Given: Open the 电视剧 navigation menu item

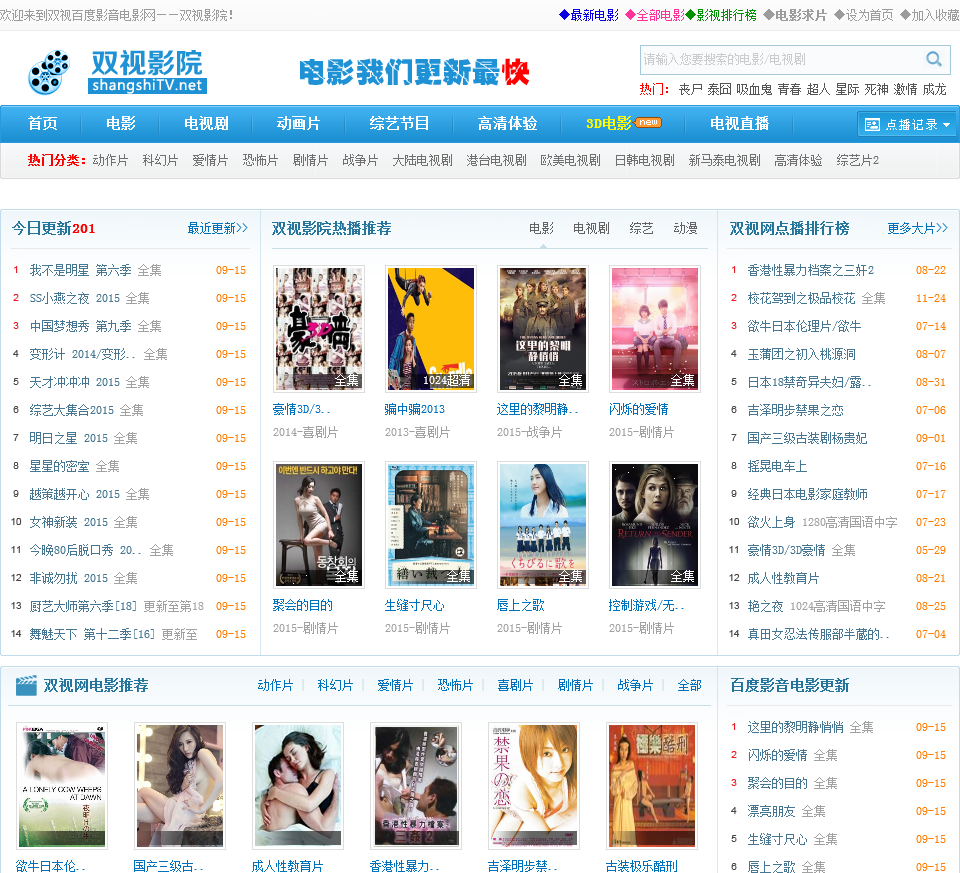Looking at the screenshot, I should point(206,124).
